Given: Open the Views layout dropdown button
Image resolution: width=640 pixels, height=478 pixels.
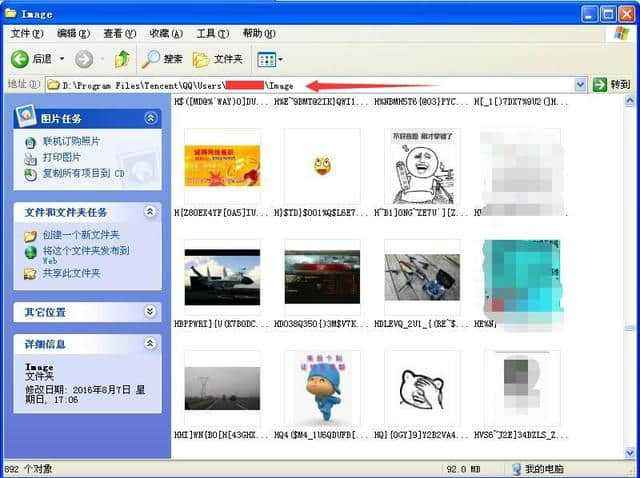Looking at the screenshot, I should 270,60.
